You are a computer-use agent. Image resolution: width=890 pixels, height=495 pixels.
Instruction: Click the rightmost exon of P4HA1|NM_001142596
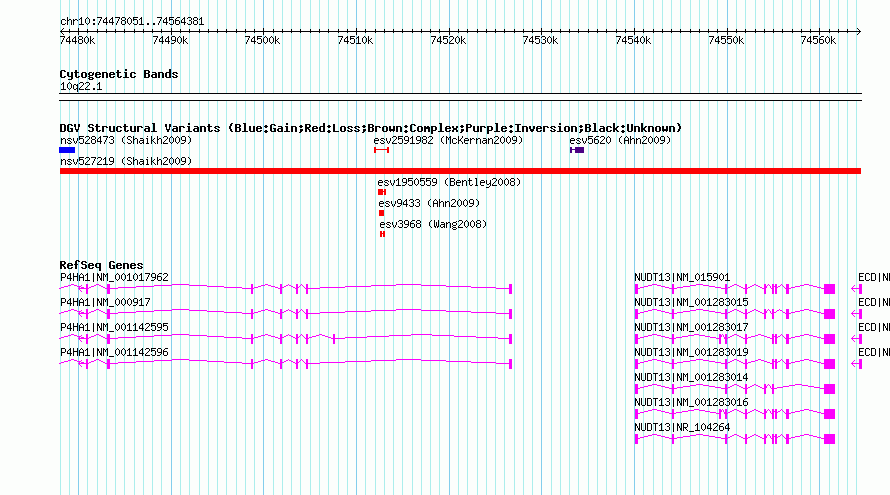tap(510, 364)
